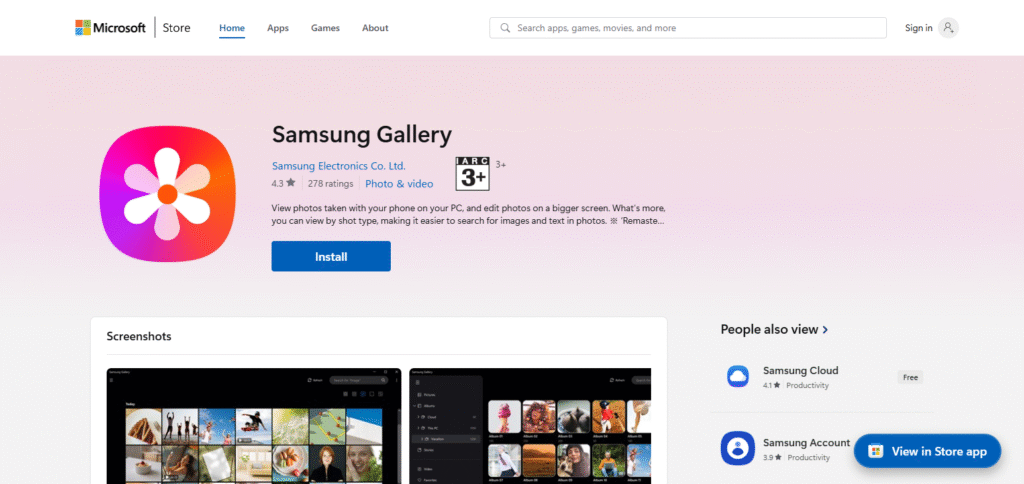Click the search magnifier icon

505,28
